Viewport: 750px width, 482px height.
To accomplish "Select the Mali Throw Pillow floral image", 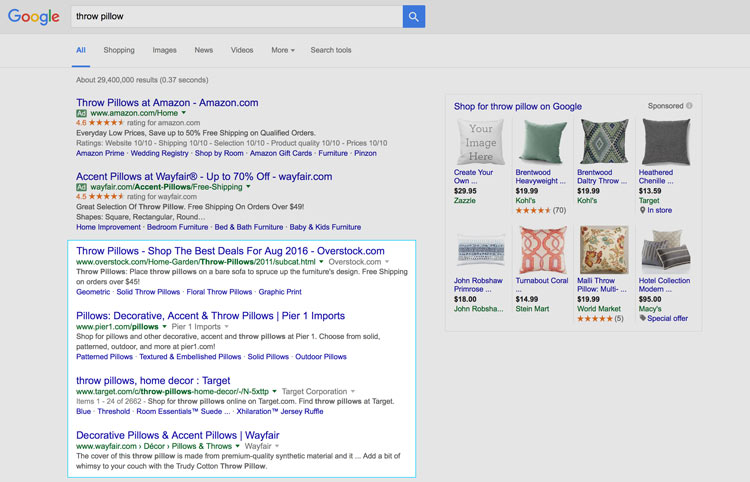I will pyautogui.click(x=604, y=250).
